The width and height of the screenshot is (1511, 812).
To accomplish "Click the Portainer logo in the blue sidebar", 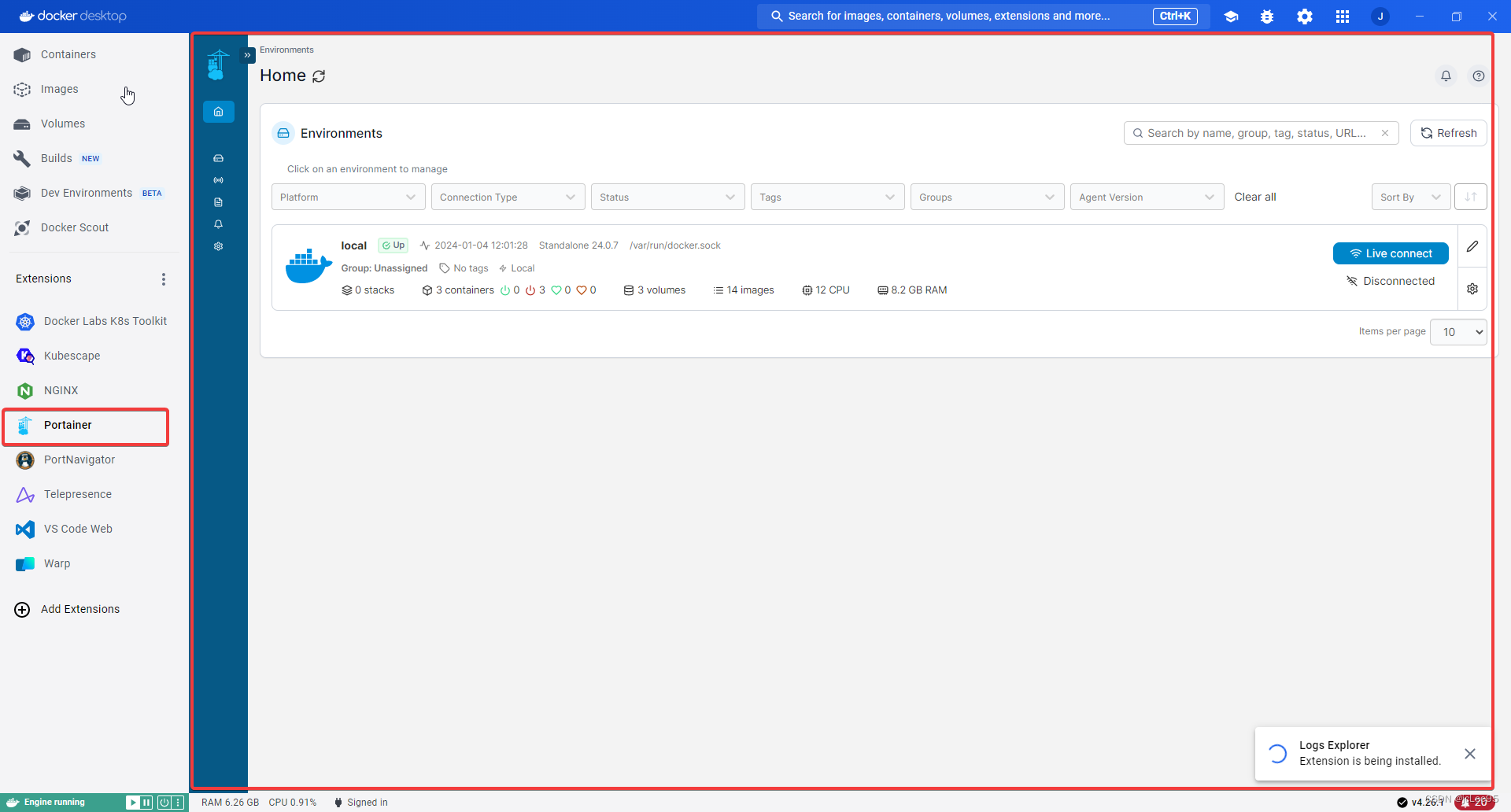I will [x=217, y=65].
